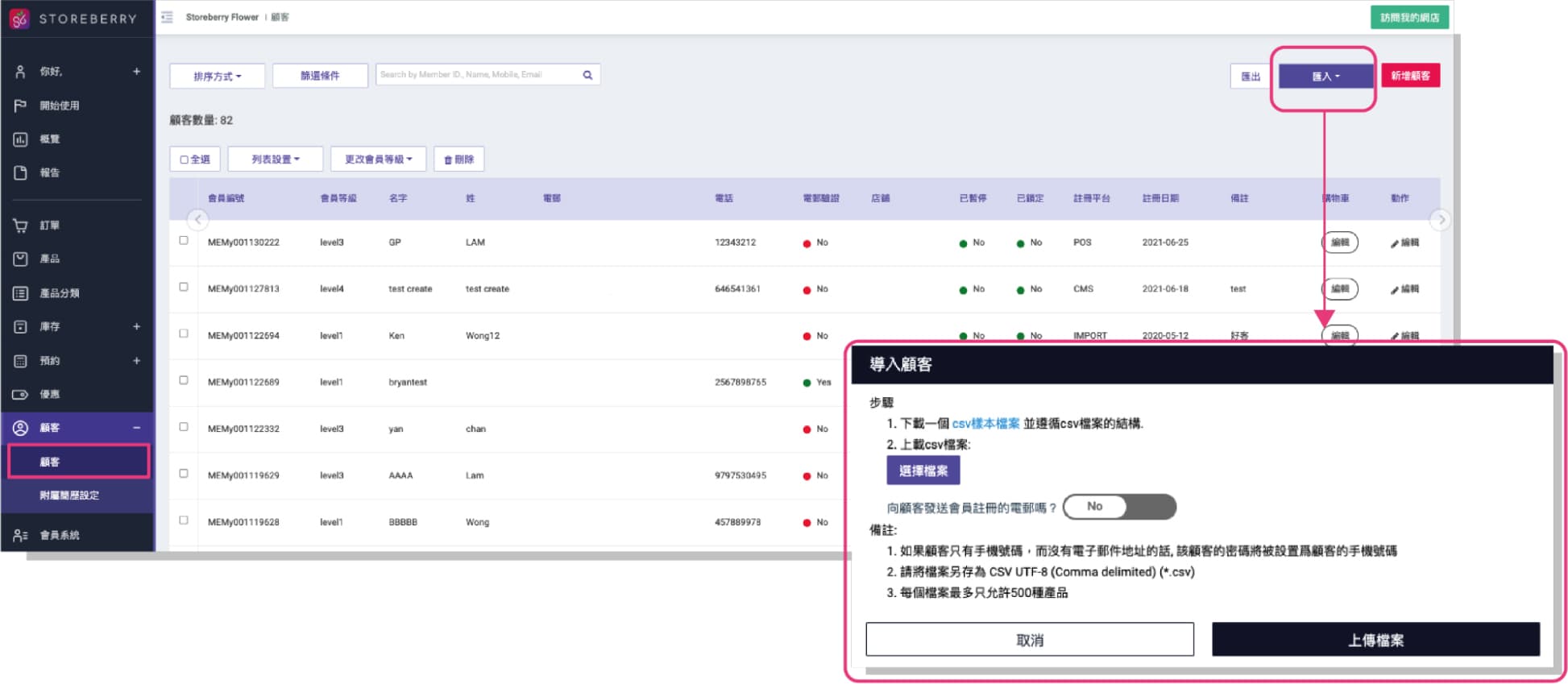The height and width of the screenshot is (684, 1568).
Task: Expand 預約 booking in sidebar
Action: [137, 361]
